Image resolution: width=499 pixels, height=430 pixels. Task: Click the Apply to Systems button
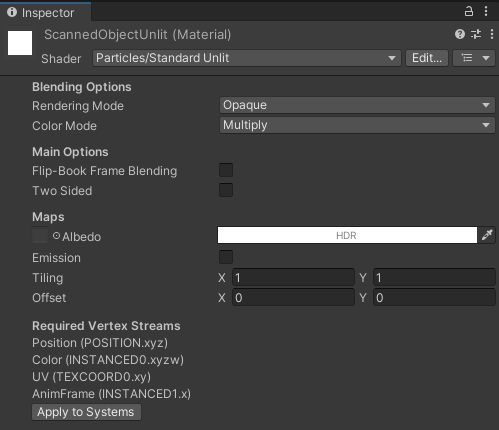point(86,412)
